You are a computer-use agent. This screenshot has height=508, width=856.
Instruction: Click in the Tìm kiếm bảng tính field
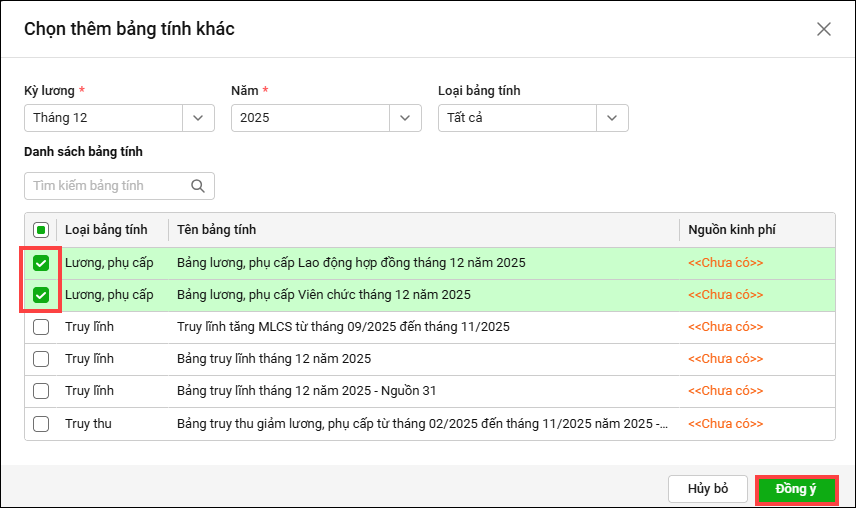pyautogui.click(x=105, y=186)
